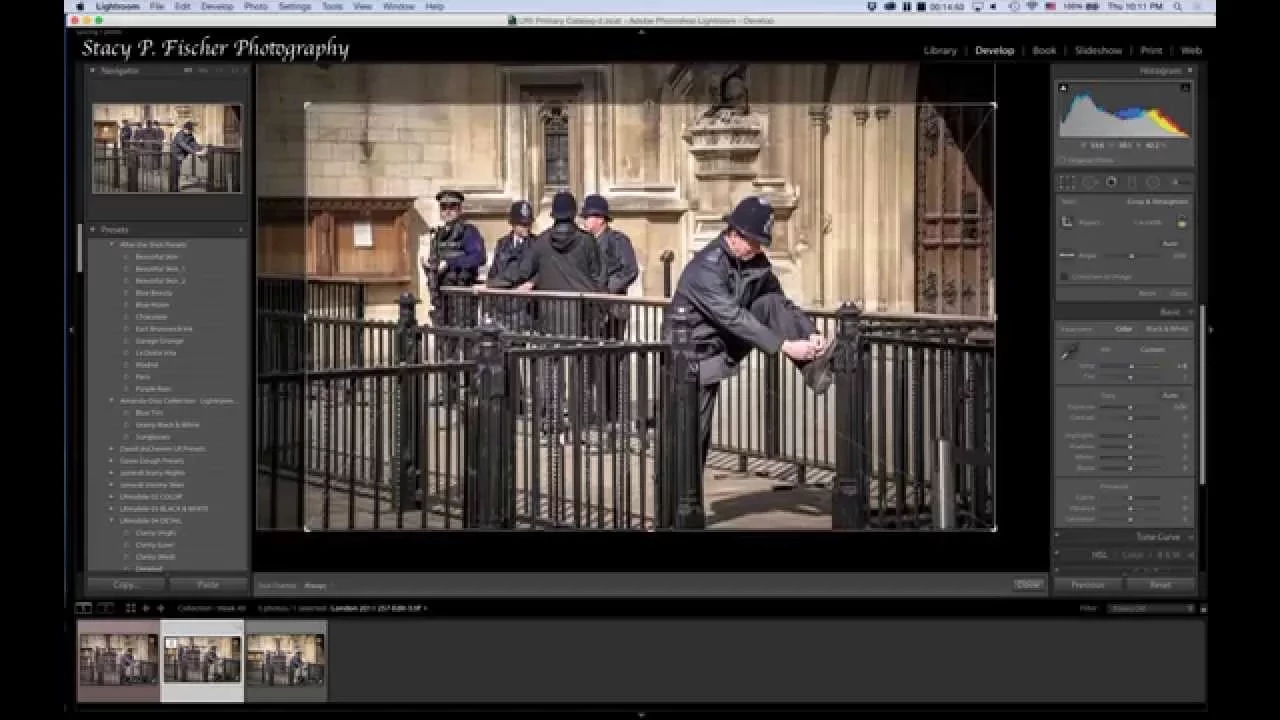Open white balance Custom dropdown
This screenshot has width=1280, height=720.
pyautogui.click(x=1152, y=349)
